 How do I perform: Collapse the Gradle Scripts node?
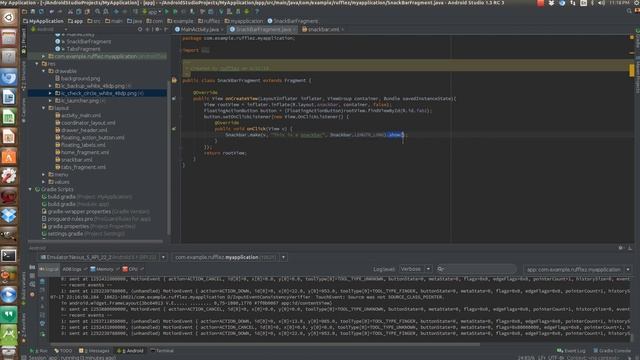(31, 189)
